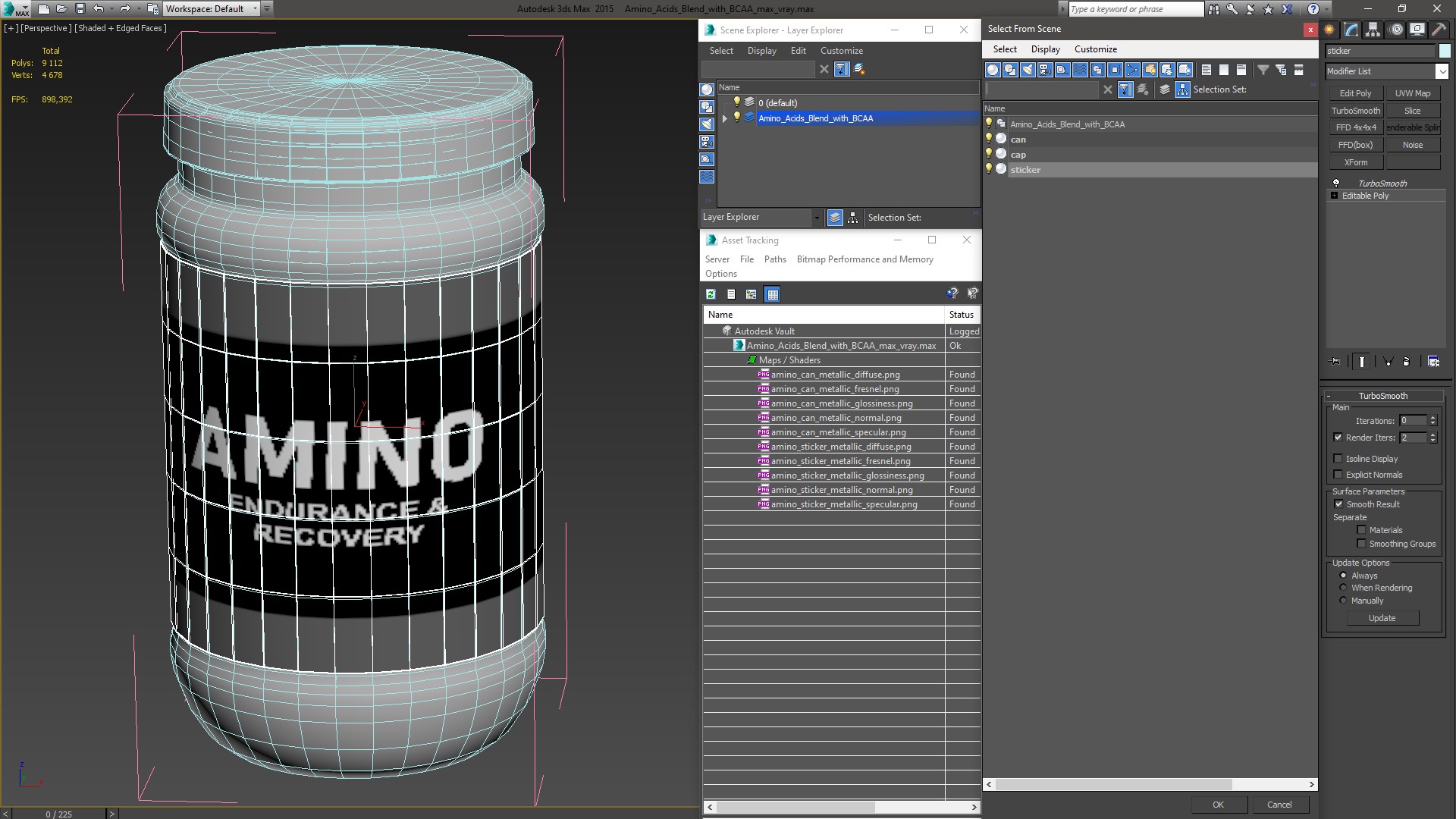The image size is (1456, 819).
Task: Click the sticker layer in scene hierarchy
Action: pyautogui.click(x=1025, y=169)
